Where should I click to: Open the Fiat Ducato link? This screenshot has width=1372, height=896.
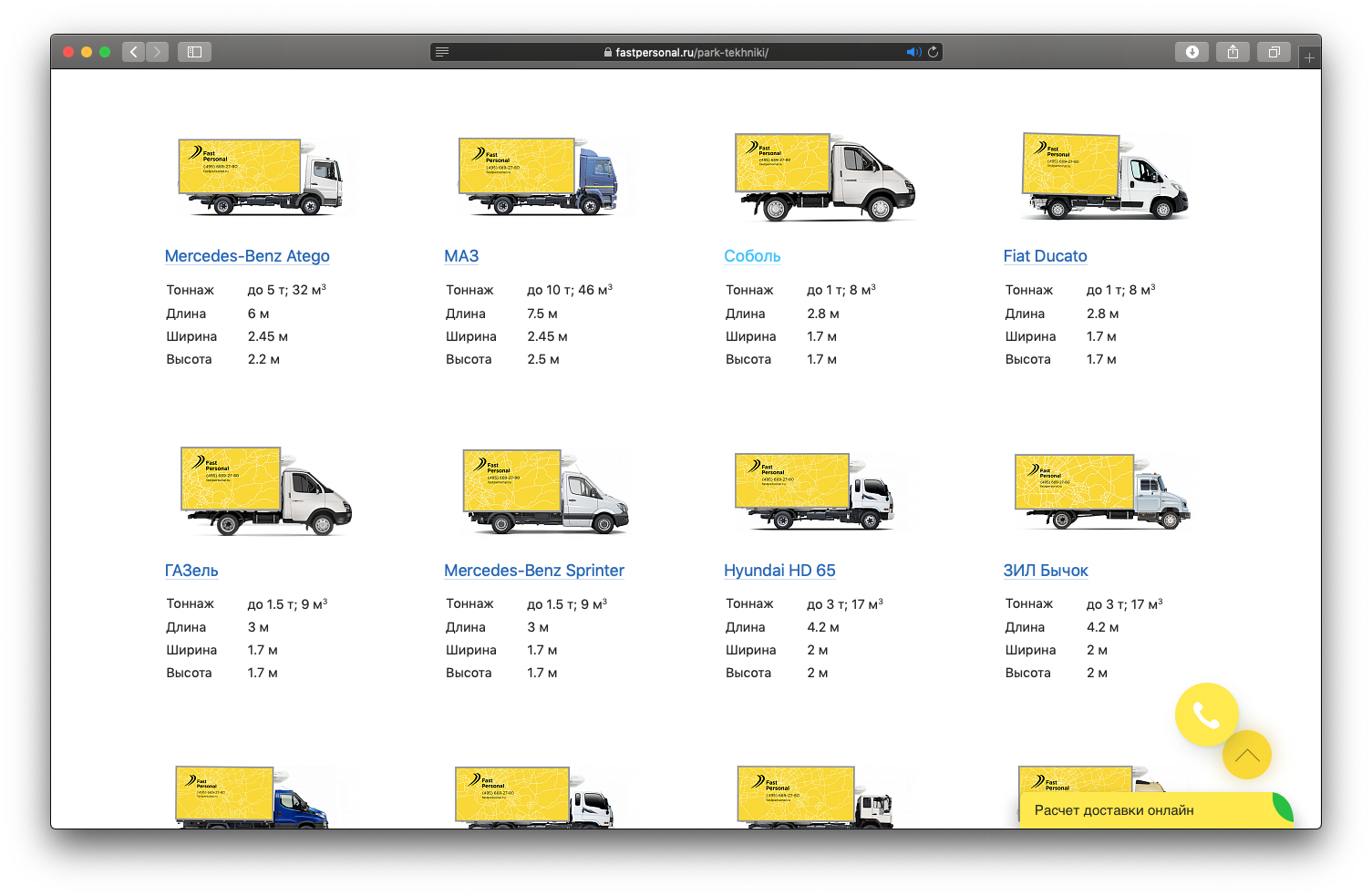[1045, 256]
